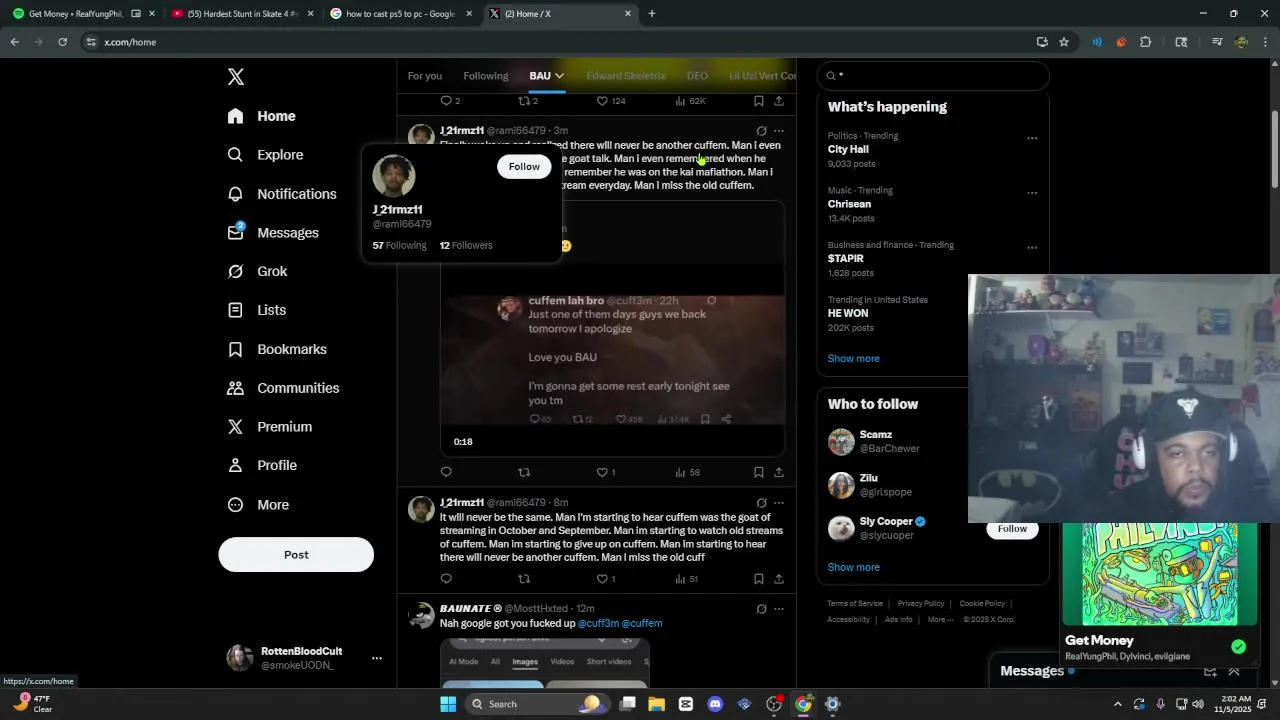The height and width of the screenshot is (720, 1280).
Task: Open the More menu in the sidebar
Action: click(258, 505)
